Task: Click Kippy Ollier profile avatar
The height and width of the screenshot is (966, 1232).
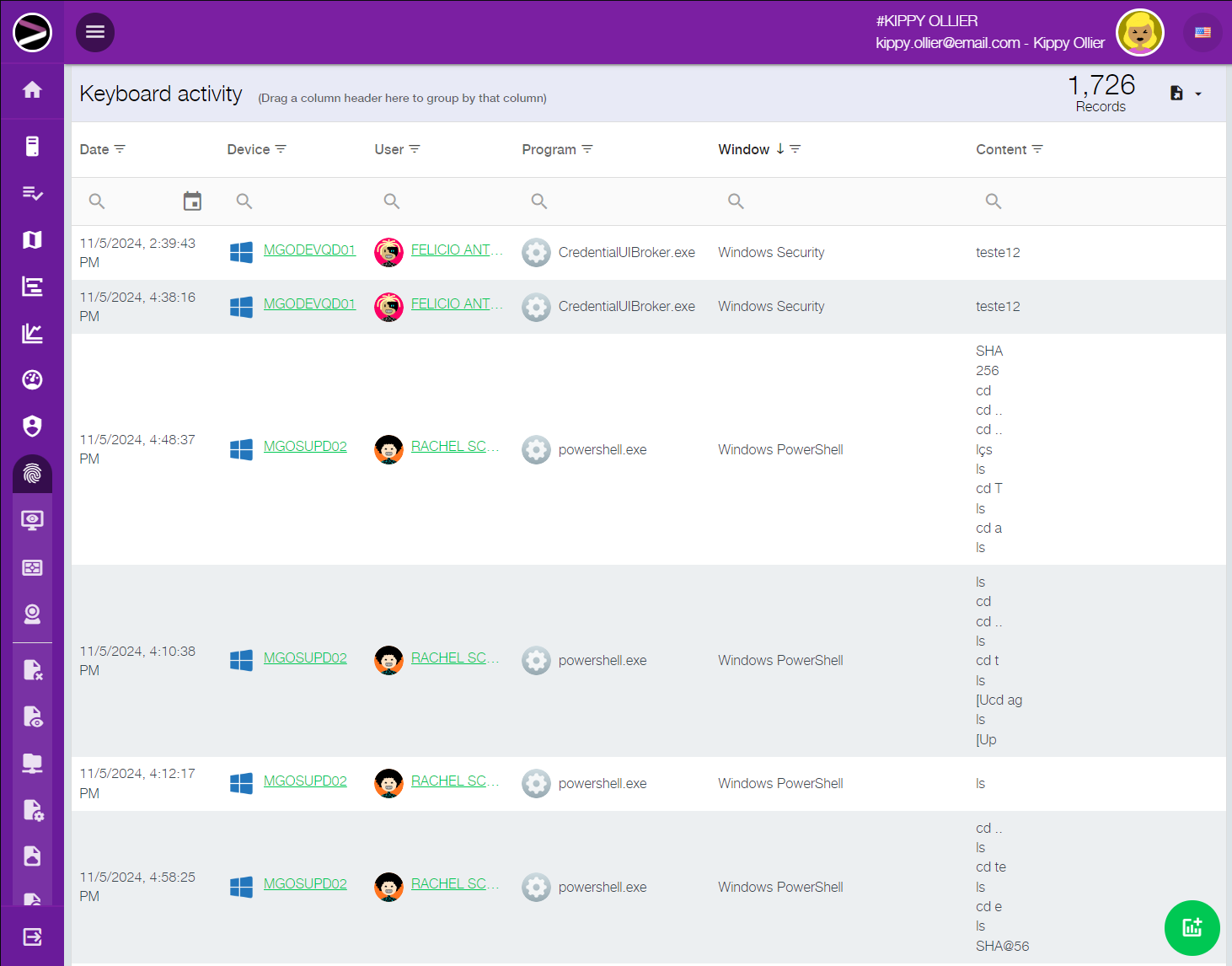Action: [1139, 33]
